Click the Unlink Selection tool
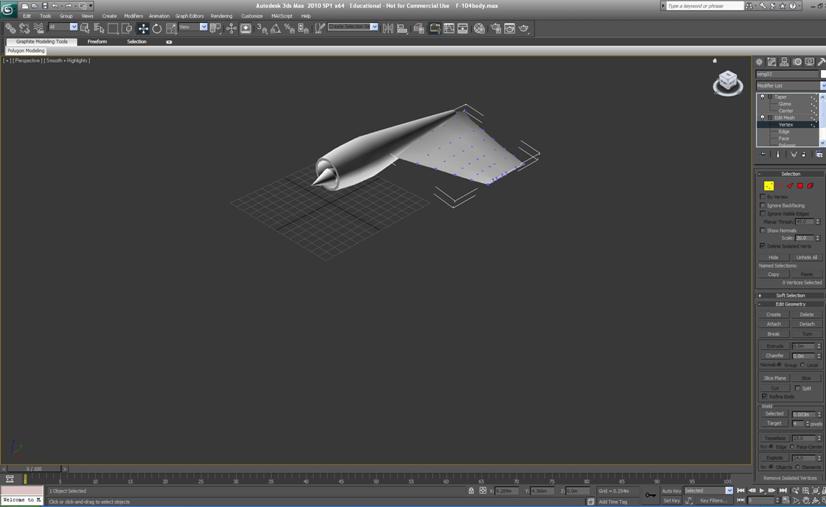This screenshot has width=826, height=507. [x=24, y=28]
